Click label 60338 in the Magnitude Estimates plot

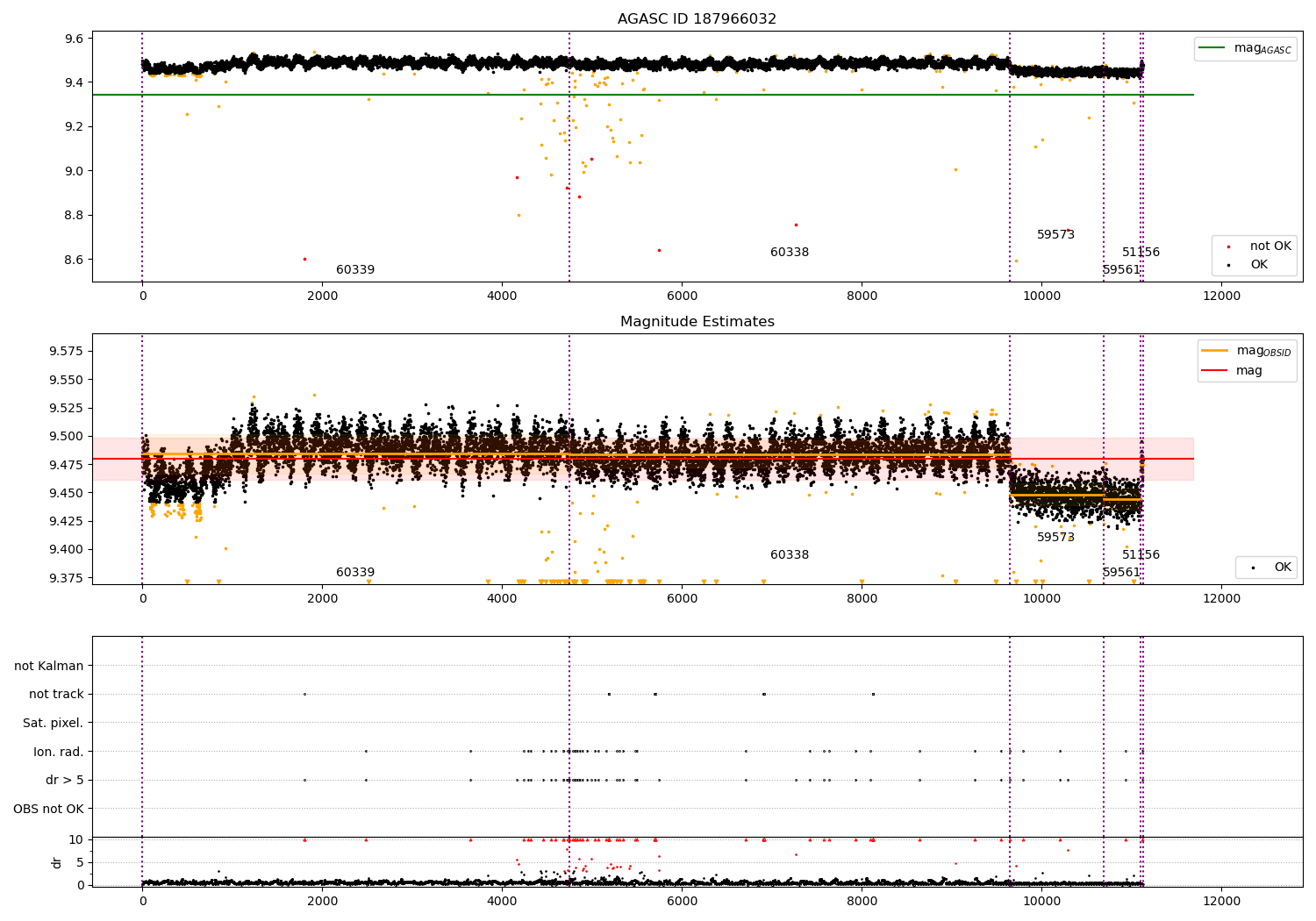coord(790,554)
